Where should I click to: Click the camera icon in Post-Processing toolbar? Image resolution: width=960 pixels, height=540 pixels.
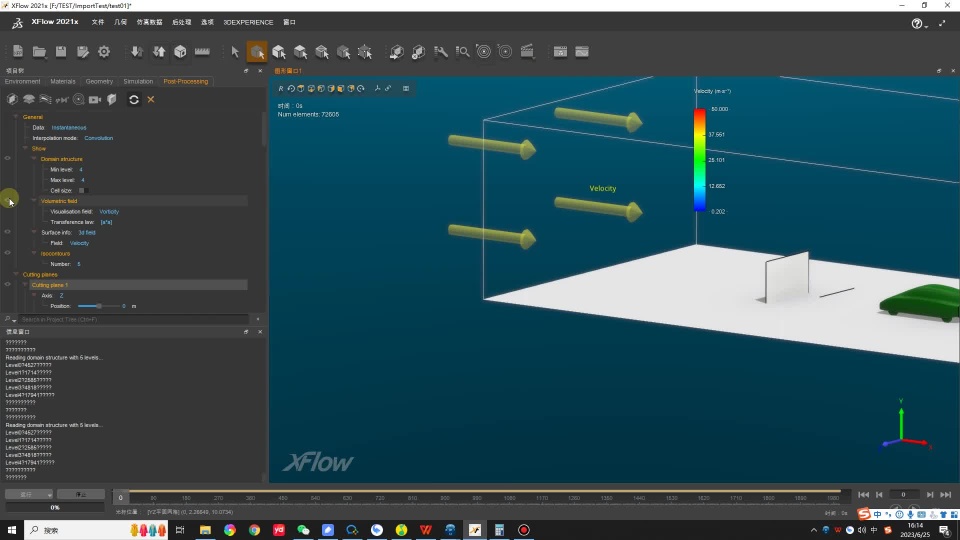point(95,99)
